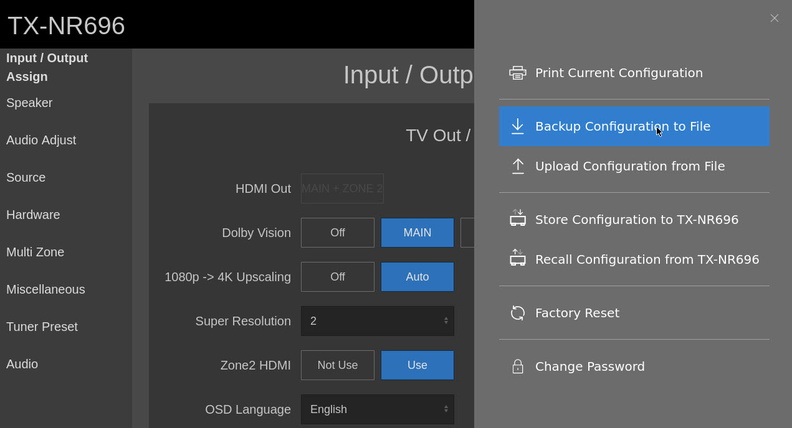The height and width of the screenshot is (428, 792).
Task: Choose Backup Configuration to File
Action: point(634,126)
